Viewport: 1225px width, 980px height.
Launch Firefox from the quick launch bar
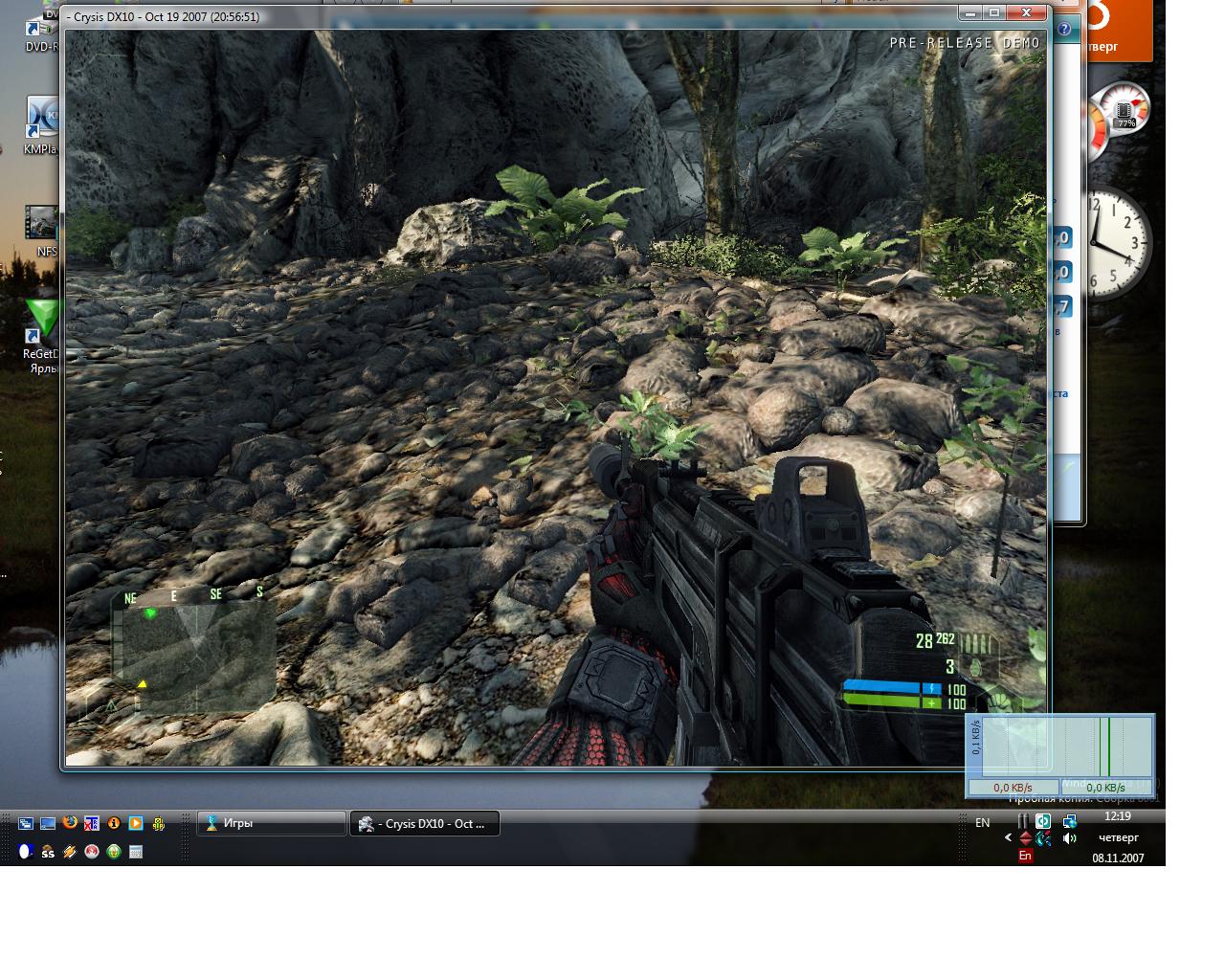[70, 823]
